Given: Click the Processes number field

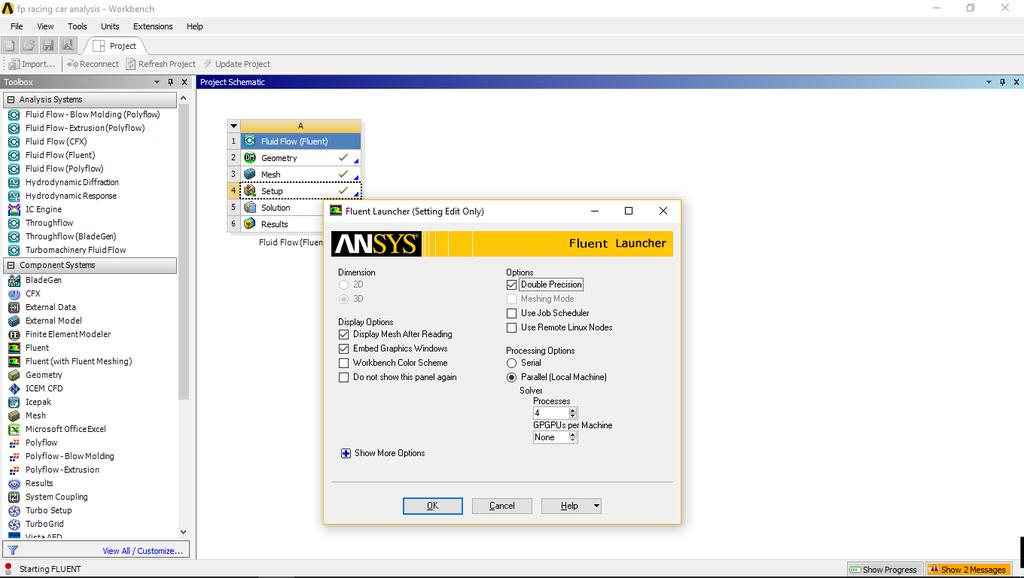Looking at the screenshot, I should [551, 413].
